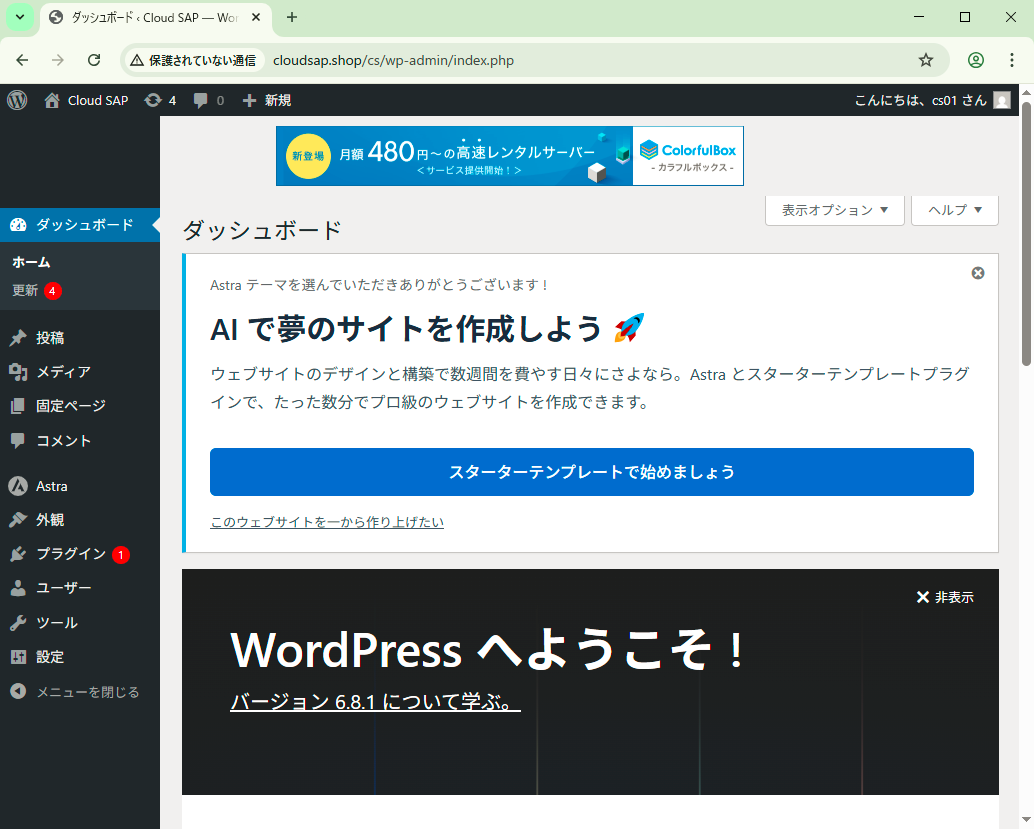The width and height of the screenshot is (1034, 829).
Task: Open ユーザー menu label
Action: pos(63,588)
